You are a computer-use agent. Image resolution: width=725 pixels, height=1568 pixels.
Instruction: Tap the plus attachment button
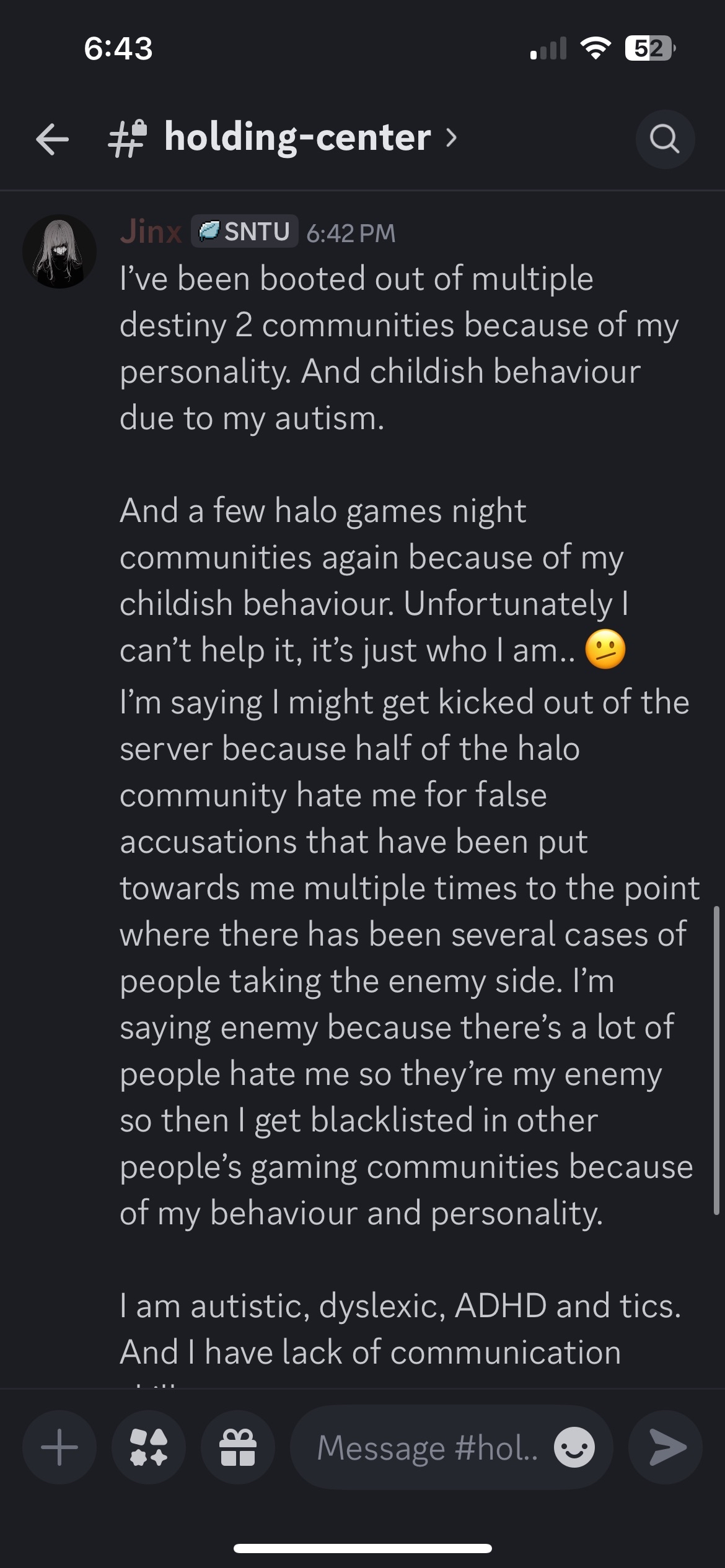(x=59, y=1447)
